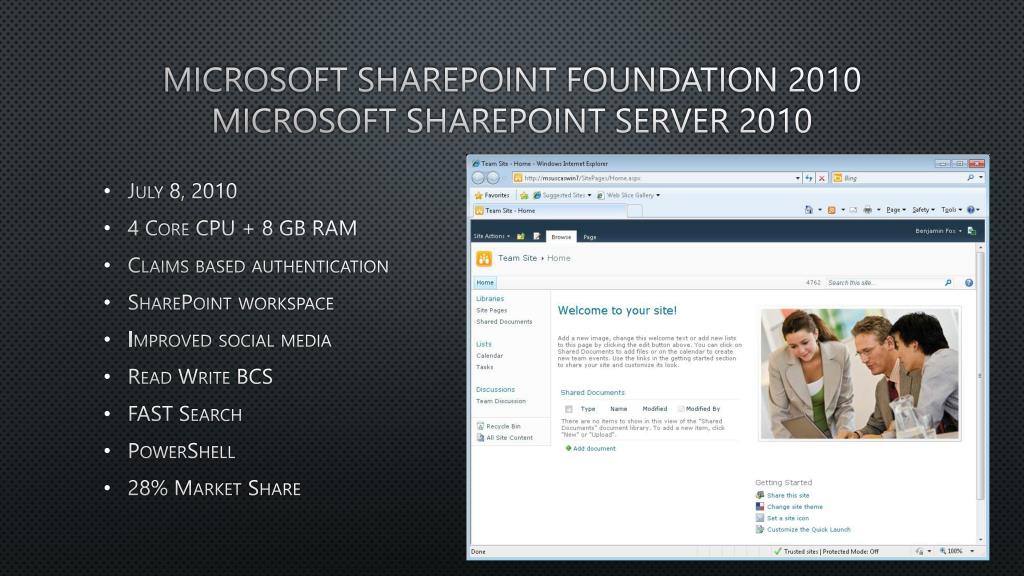Click the SharePoint search magnifier icon
The height and width of the screenshot is (576, 1024).
(x=948, y=283)
